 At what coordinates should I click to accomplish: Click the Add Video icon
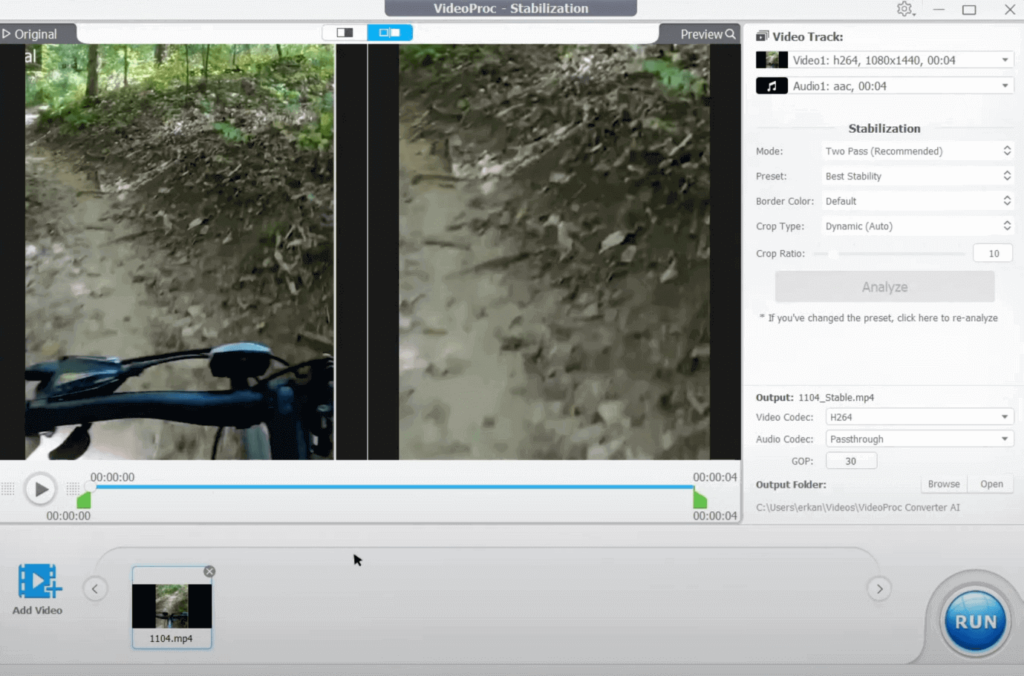point(38,583)
